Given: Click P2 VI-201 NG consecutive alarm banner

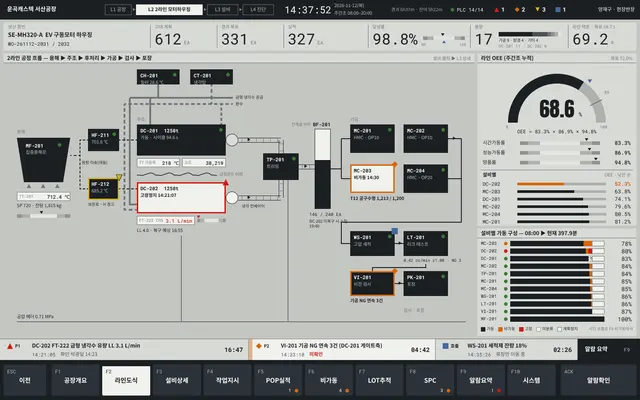Looking at the screenshot, I should [343, 349].
